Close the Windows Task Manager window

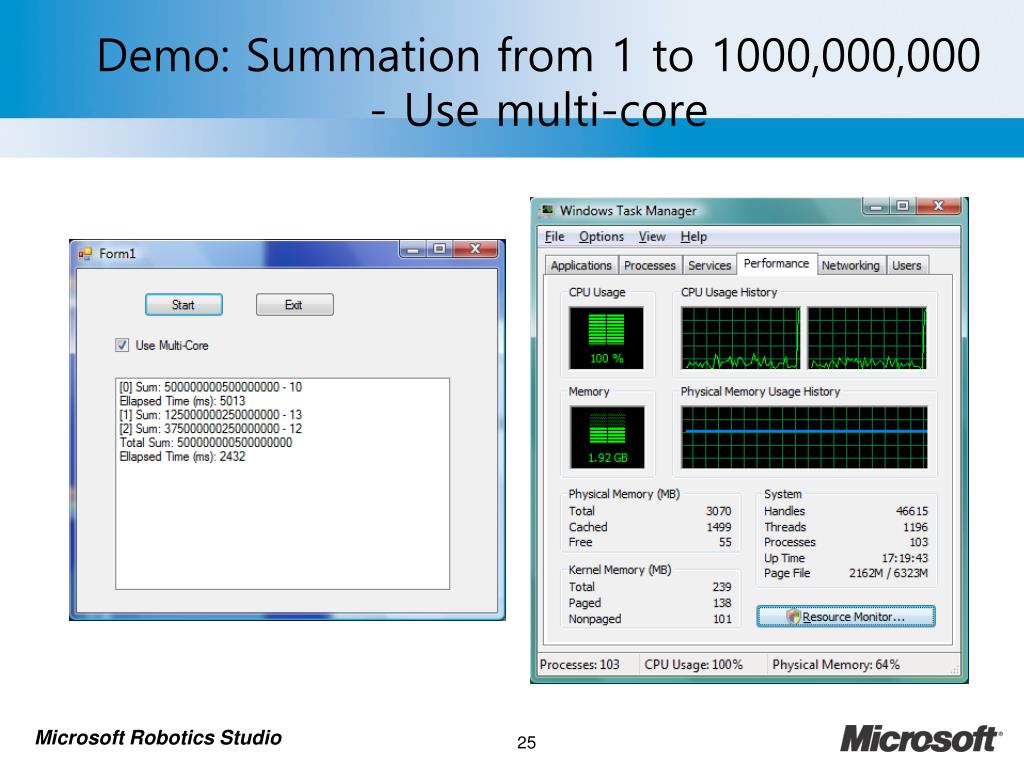[x=938, y=206]
